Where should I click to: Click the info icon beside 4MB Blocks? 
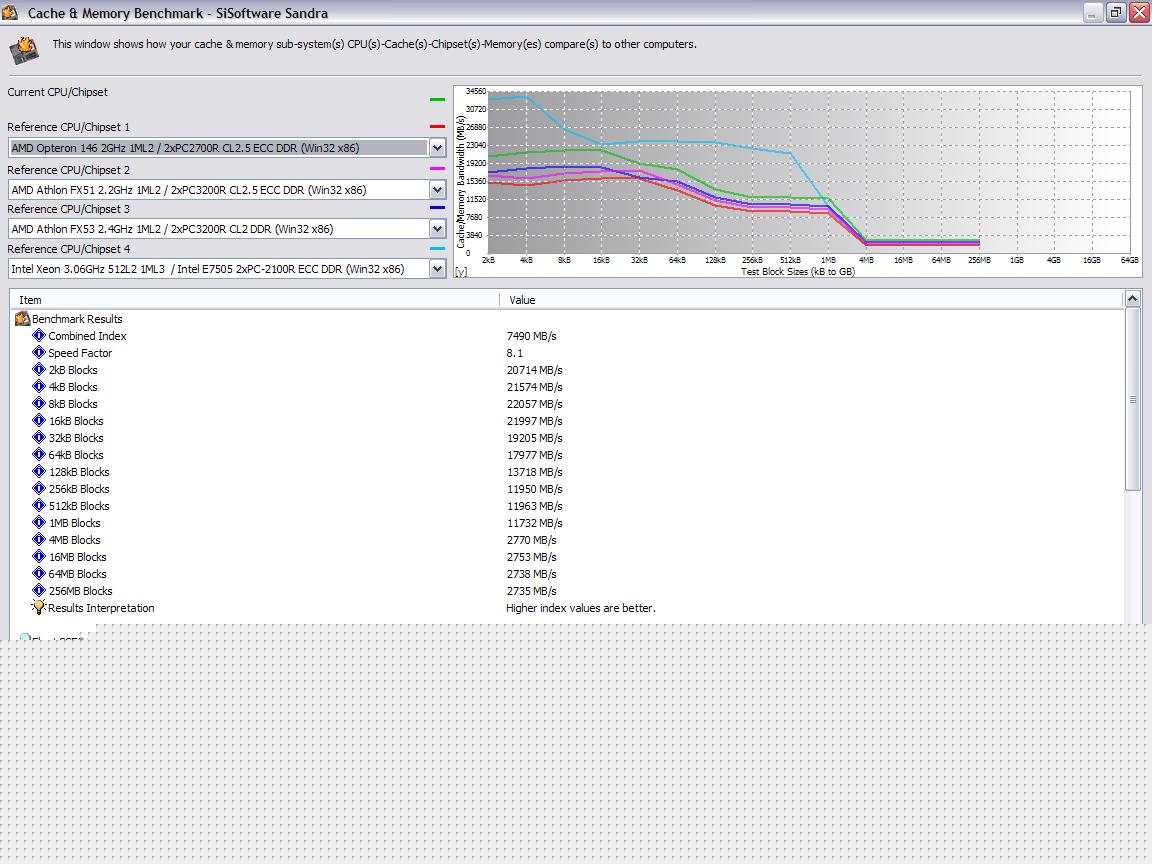click(x=39, y=539)
